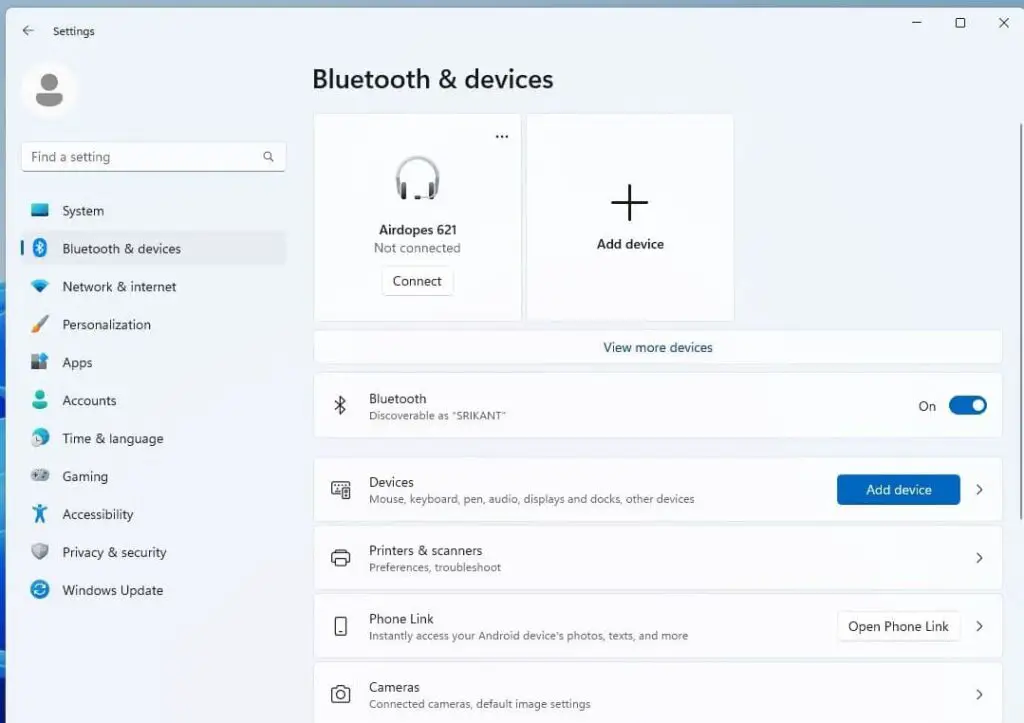Connect to the Airdopes 621 headphones
Viewport: 1024px width, 723px height.
tap(417, 281)
